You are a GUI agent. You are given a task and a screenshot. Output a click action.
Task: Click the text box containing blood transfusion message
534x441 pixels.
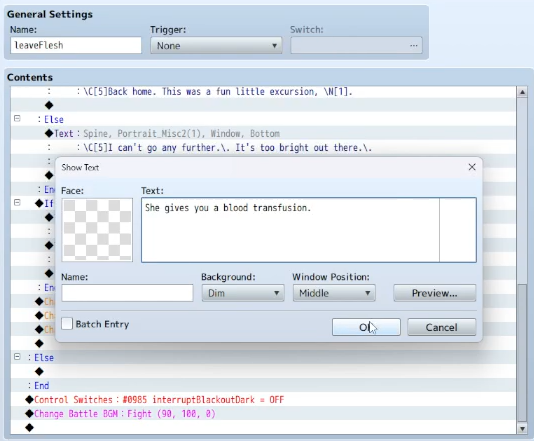pyautogui.click(x=309, y=230)
